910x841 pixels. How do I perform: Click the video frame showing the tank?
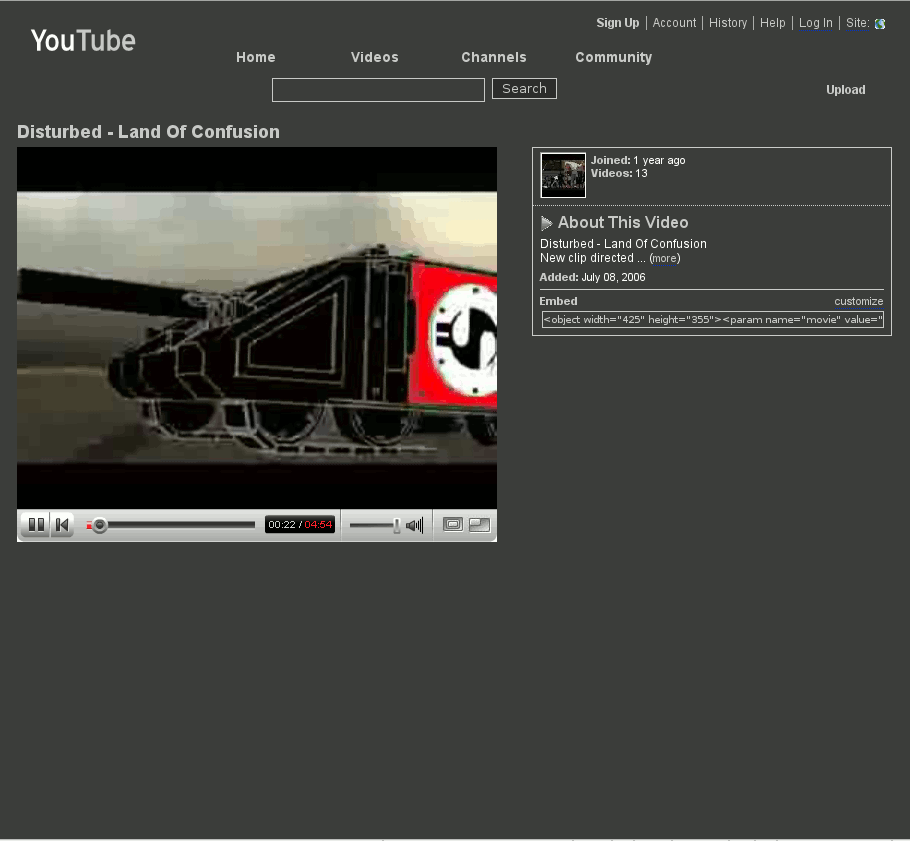(257, 328)
